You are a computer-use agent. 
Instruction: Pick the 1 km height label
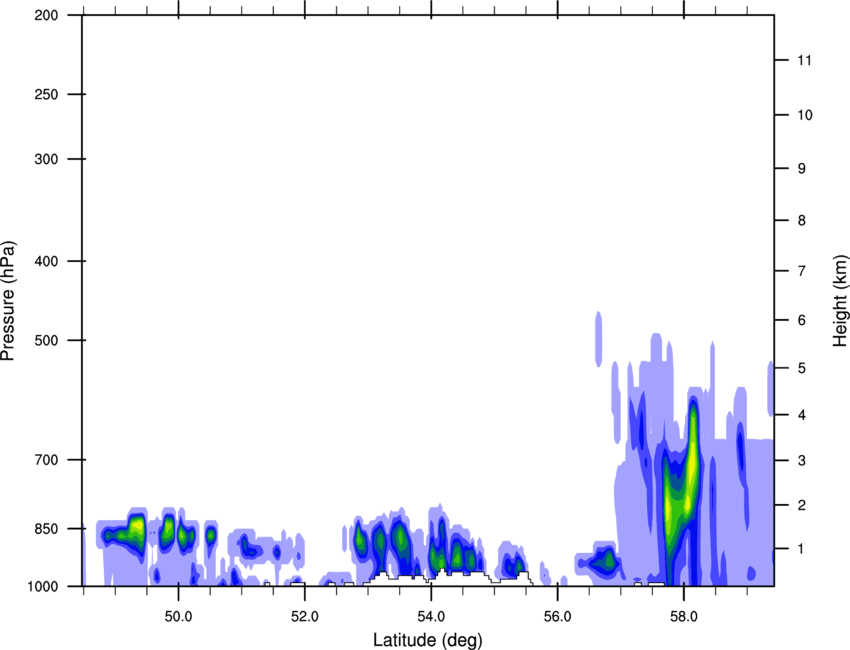(x=802, y=549)
